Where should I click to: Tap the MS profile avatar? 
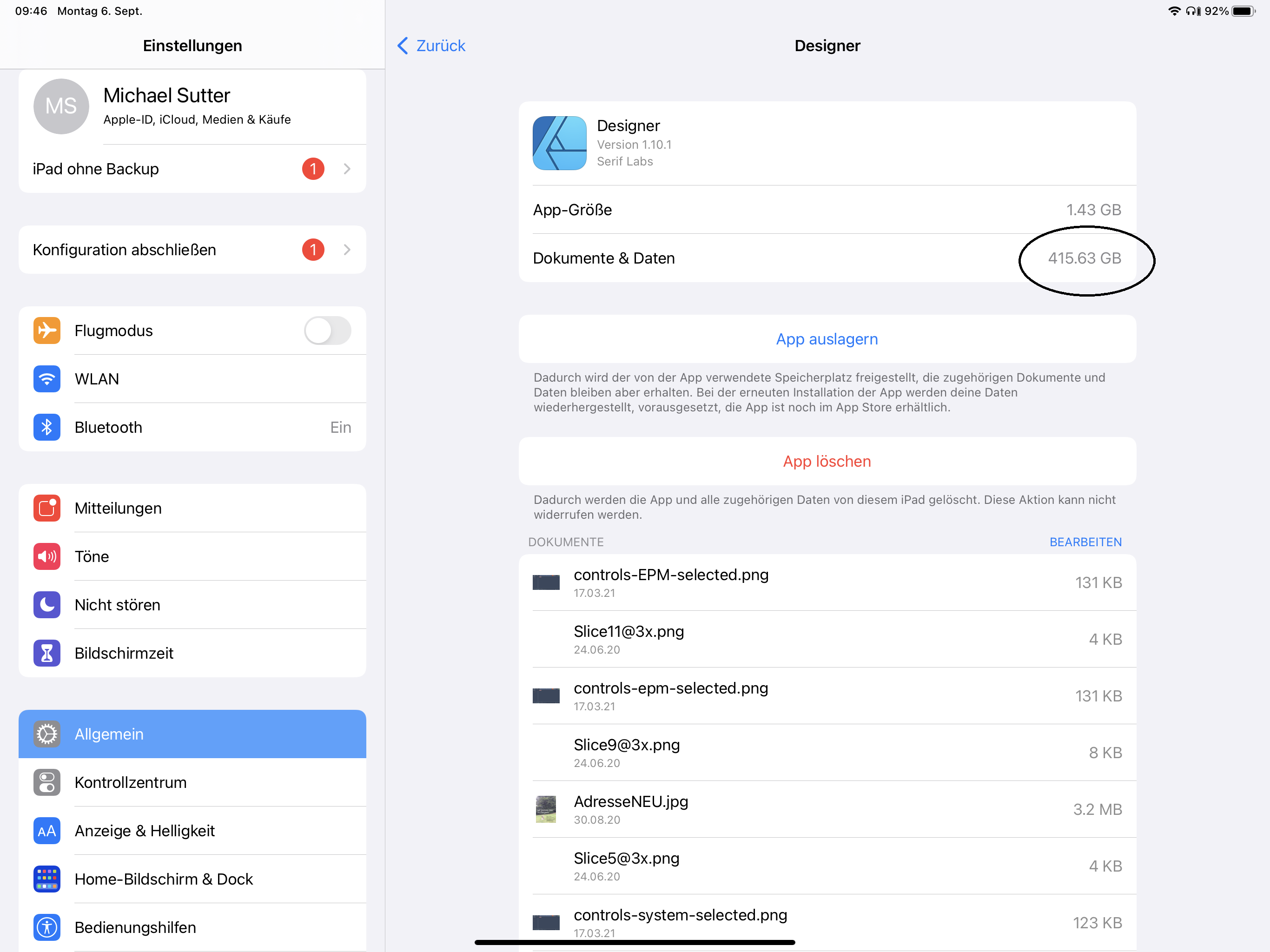point(61,106)
